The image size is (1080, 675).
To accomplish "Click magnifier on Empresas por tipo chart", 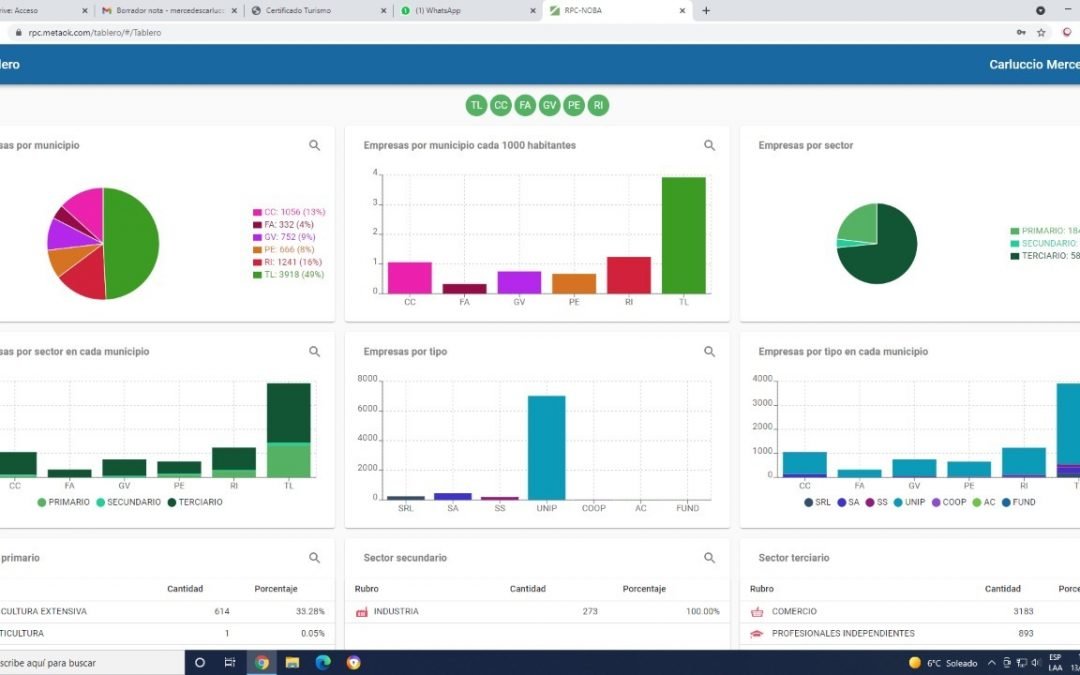I will tap(709, 352).
